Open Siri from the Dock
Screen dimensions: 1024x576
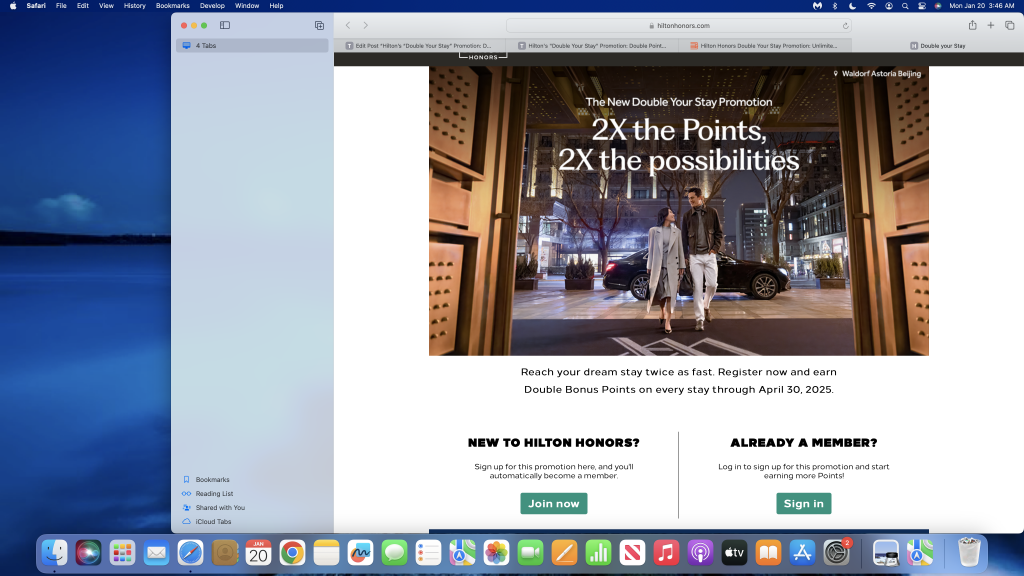click(x=88, y=553)
